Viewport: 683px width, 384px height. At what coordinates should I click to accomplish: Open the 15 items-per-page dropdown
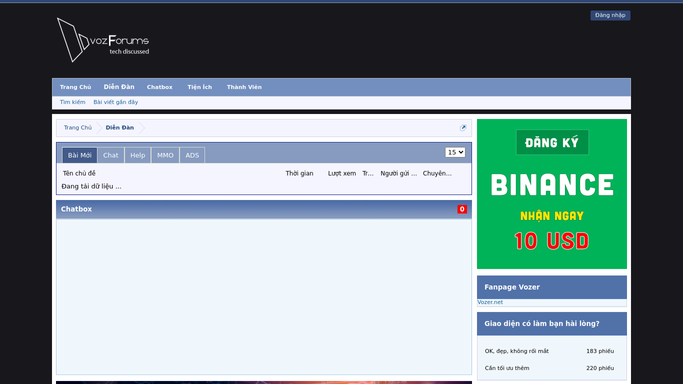point(455,152)
